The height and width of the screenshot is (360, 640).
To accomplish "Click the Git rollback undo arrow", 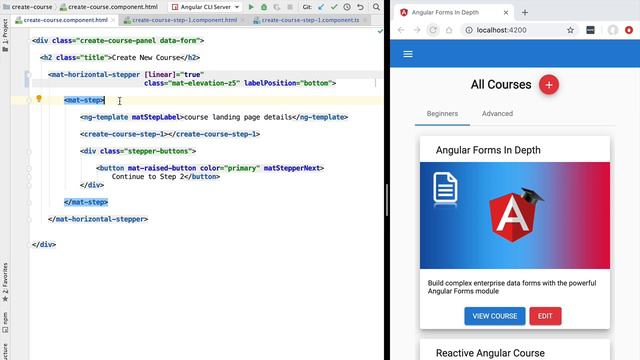I will [x=360, y=7].
